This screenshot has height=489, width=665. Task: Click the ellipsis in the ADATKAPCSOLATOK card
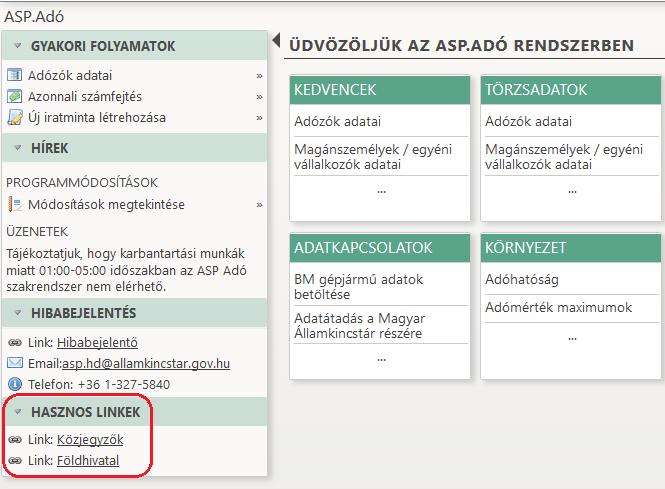pyautogui.click(x=381, y=360)
